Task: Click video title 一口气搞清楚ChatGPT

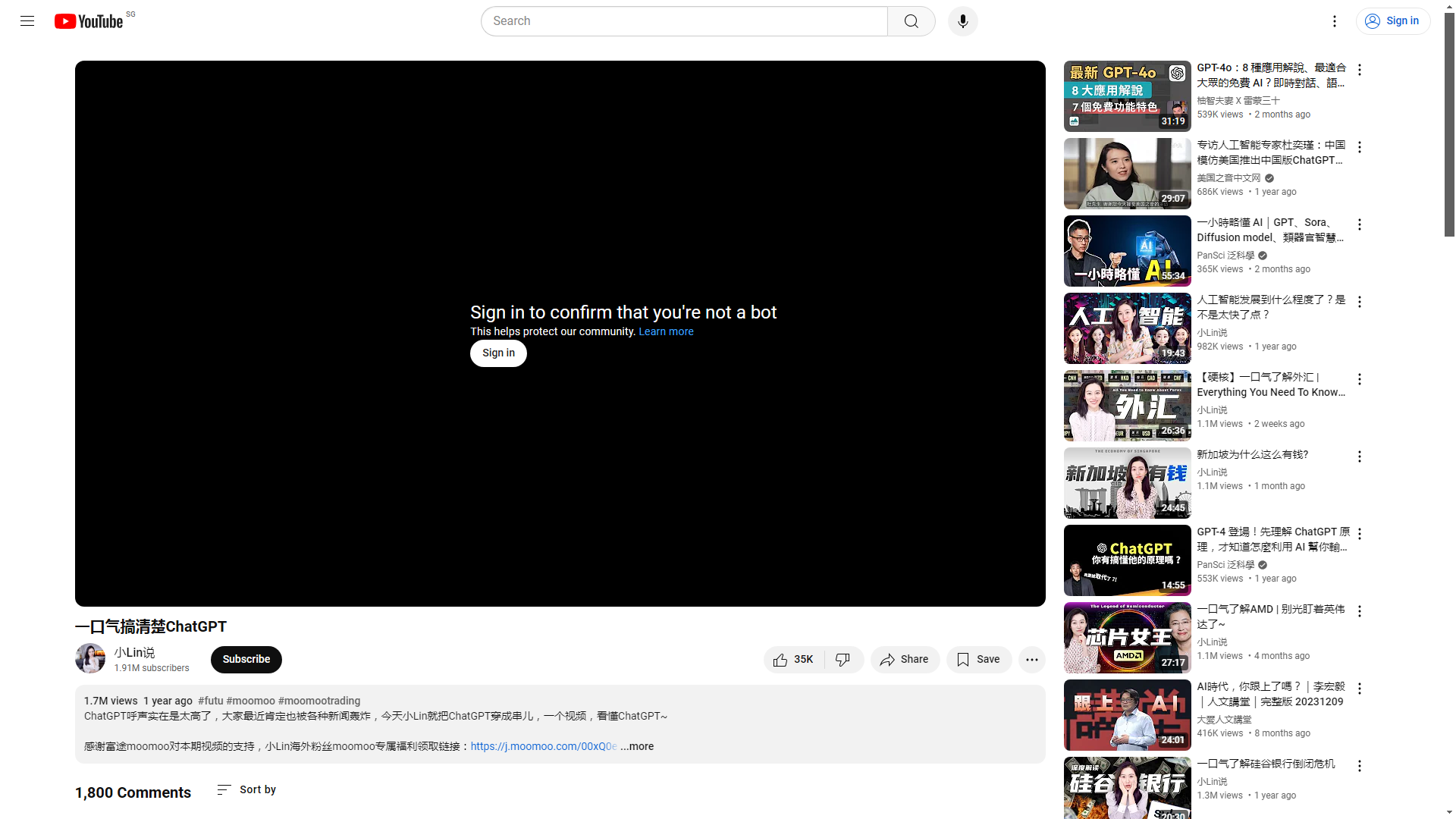Action: [x=151, y=626]
